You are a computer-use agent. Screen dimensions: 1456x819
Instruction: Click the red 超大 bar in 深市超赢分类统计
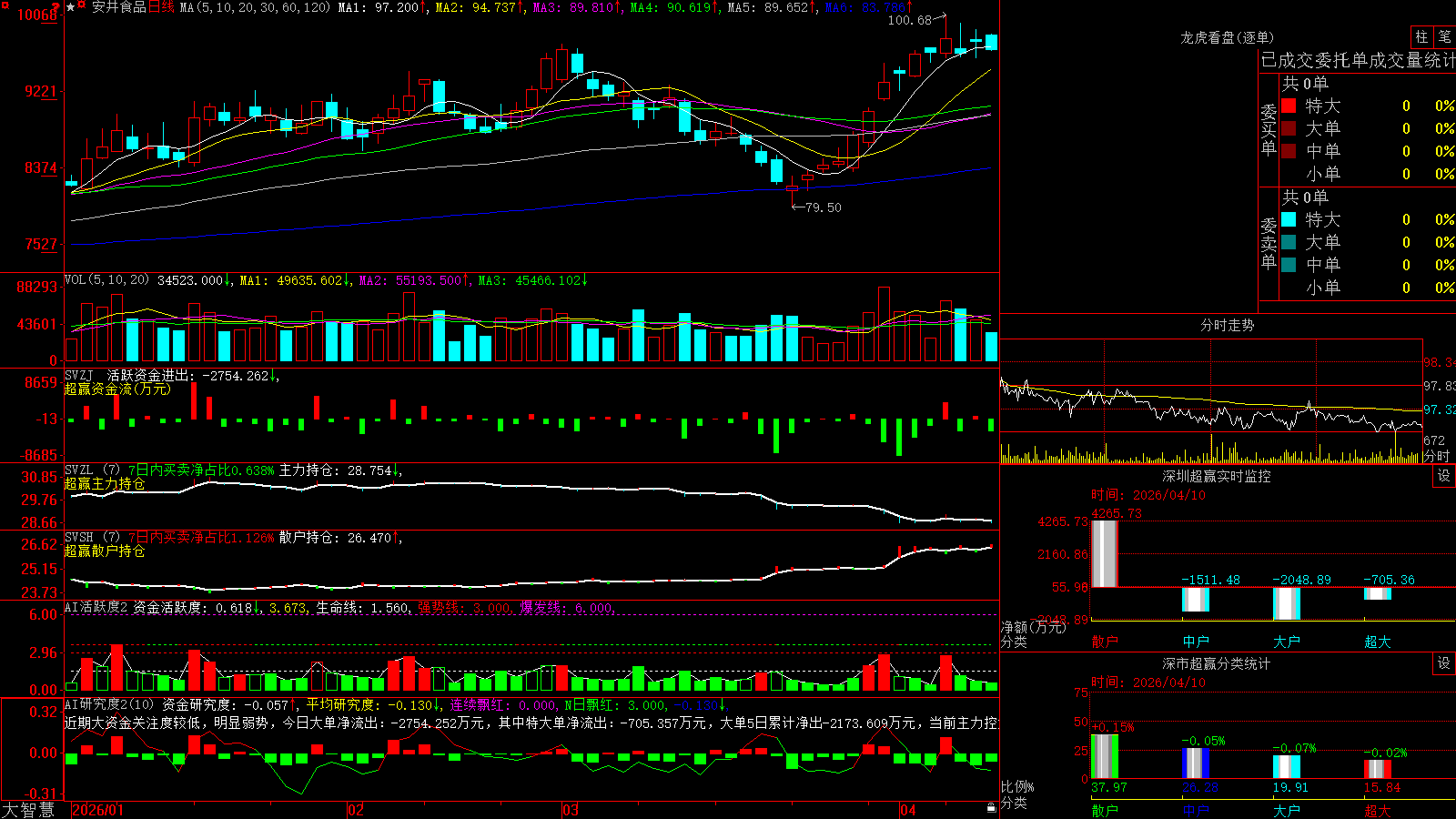(x=1378, y=769)
